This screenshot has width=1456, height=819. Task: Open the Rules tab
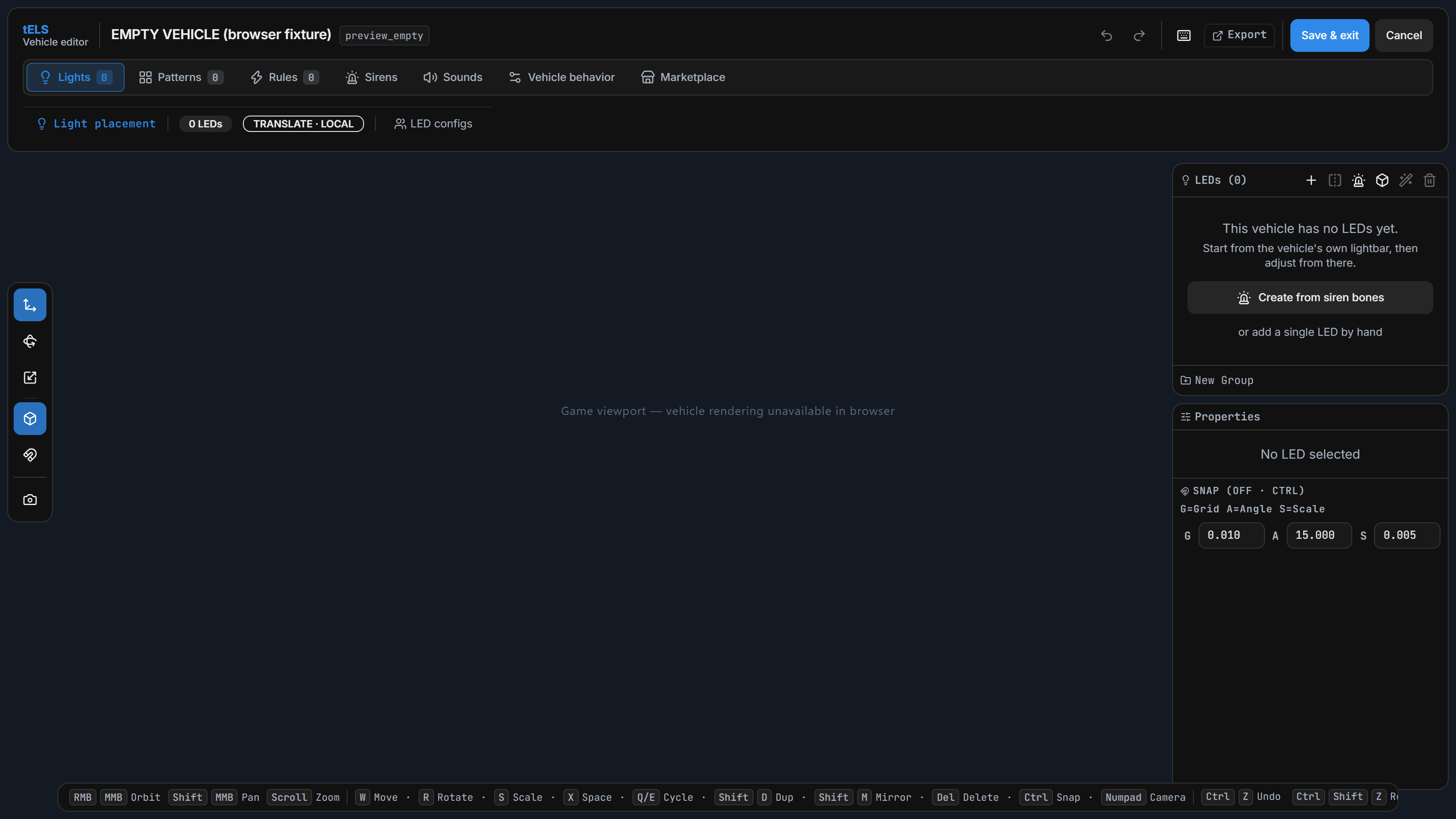point(285,77)
